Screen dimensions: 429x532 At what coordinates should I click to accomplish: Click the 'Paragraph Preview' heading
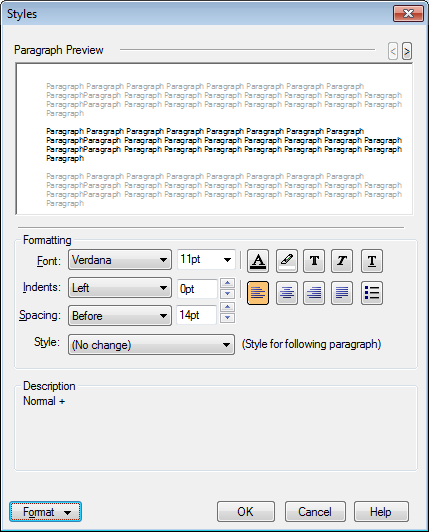(x=58, y=50)
